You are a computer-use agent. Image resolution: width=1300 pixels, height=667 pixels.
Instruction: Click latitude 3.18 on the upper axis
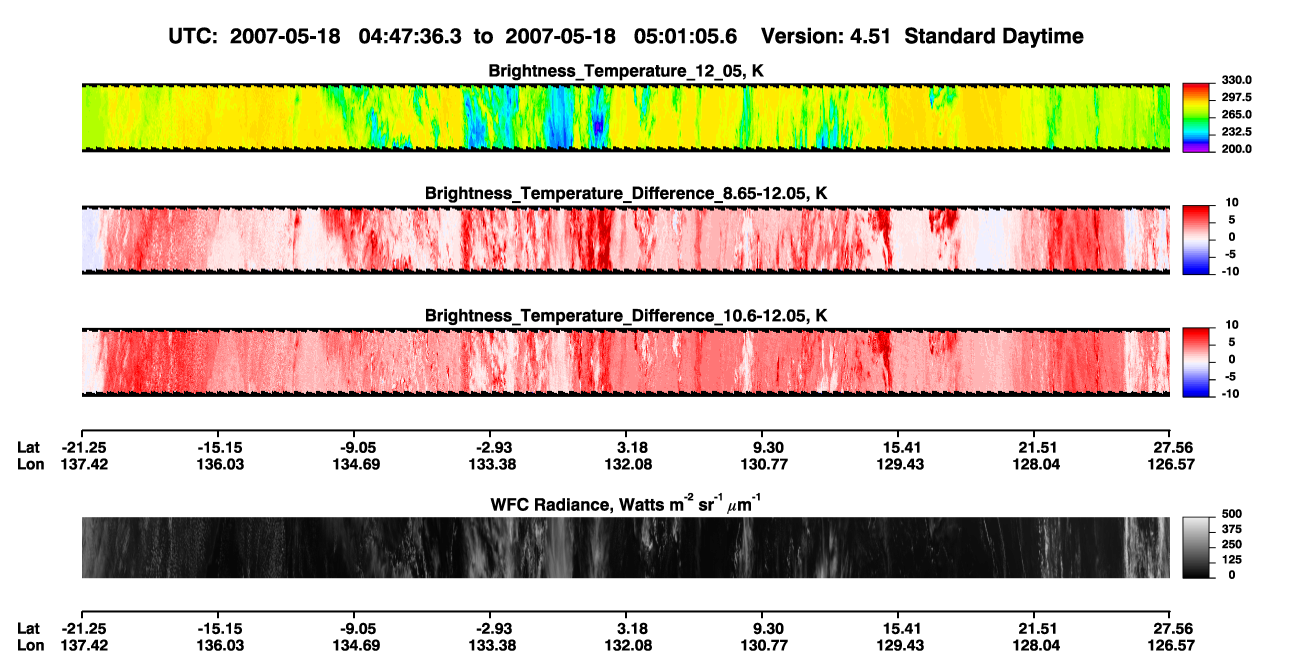tap(629, 447)
